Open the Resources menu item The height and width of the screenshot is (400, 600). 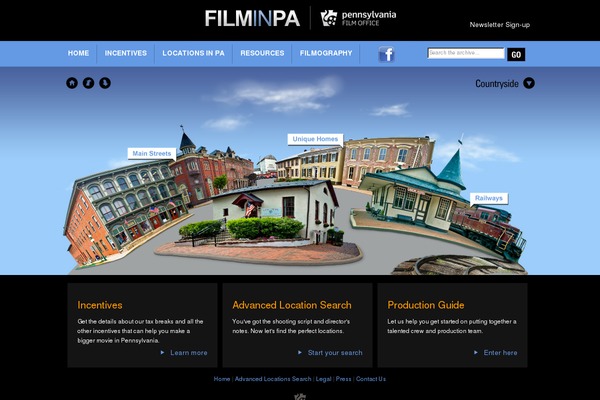coord(262,53)
